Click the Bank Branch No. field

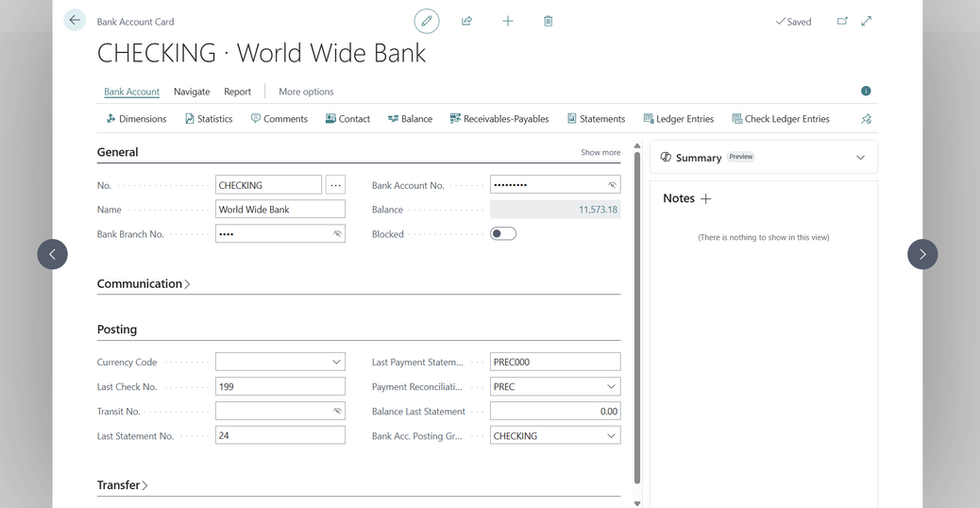click(280, 234)
